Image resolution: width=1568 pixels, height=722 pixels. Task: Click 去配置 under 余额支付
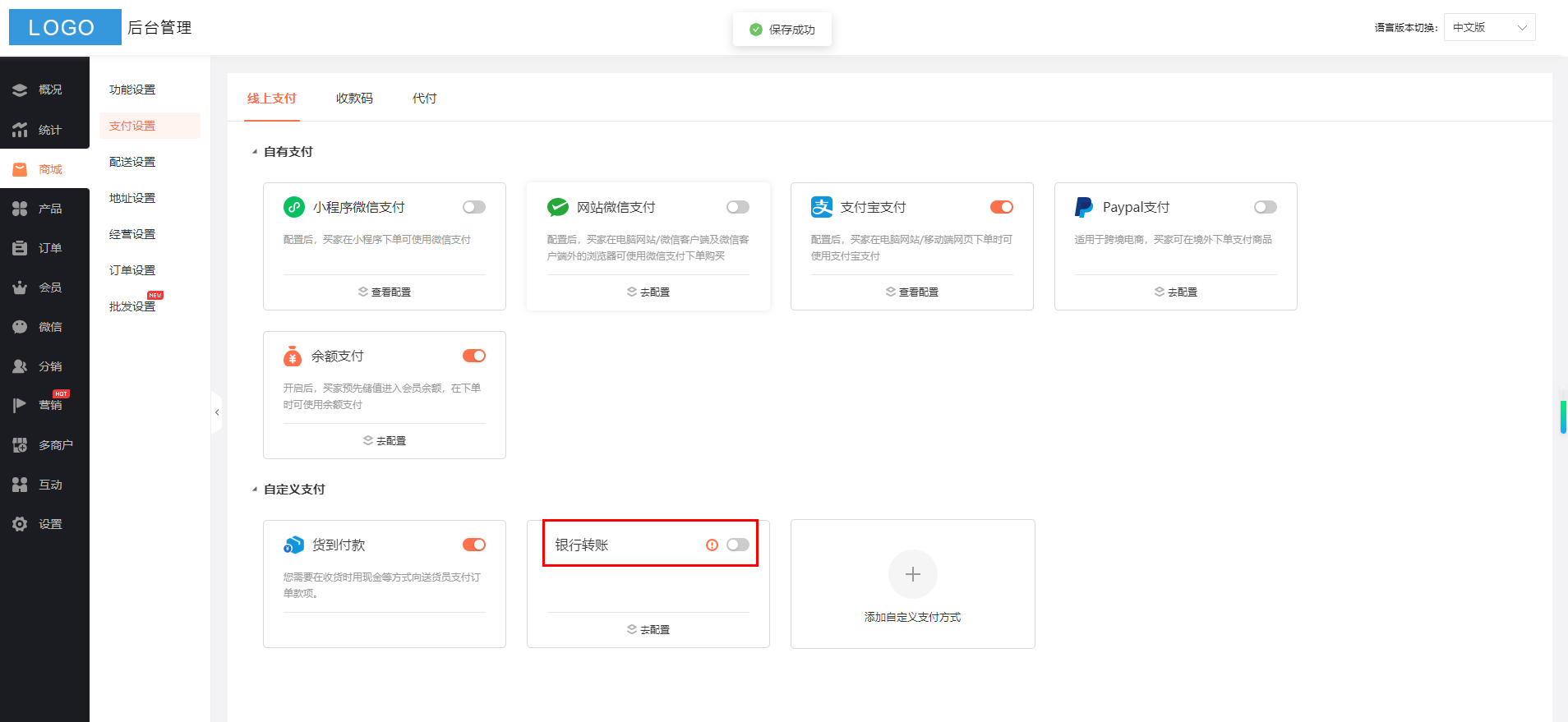point(385,441)
